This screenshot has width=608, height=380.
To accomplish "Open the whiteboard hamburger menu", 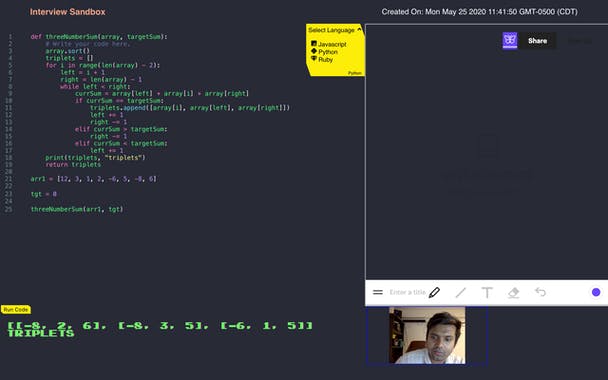I will (x=378, y=292).
